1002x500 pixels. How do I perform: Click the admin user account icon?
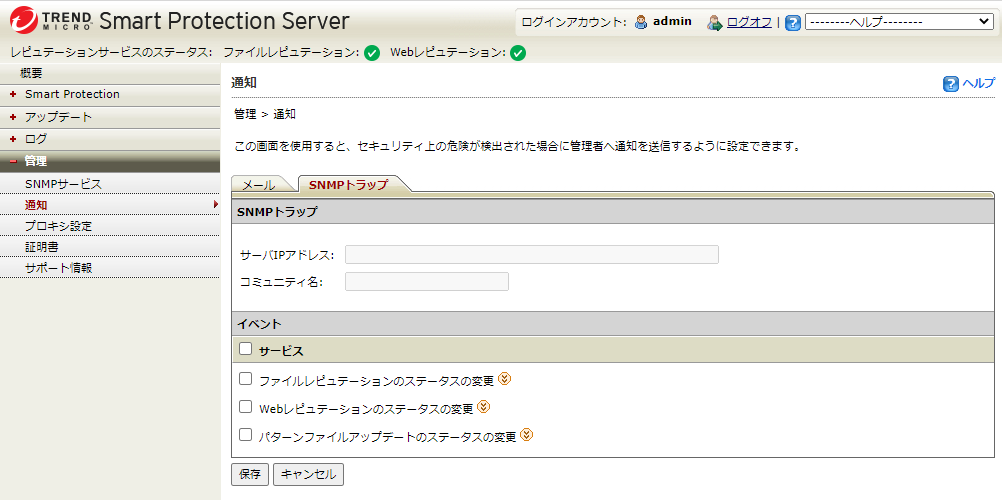point(641,22)
